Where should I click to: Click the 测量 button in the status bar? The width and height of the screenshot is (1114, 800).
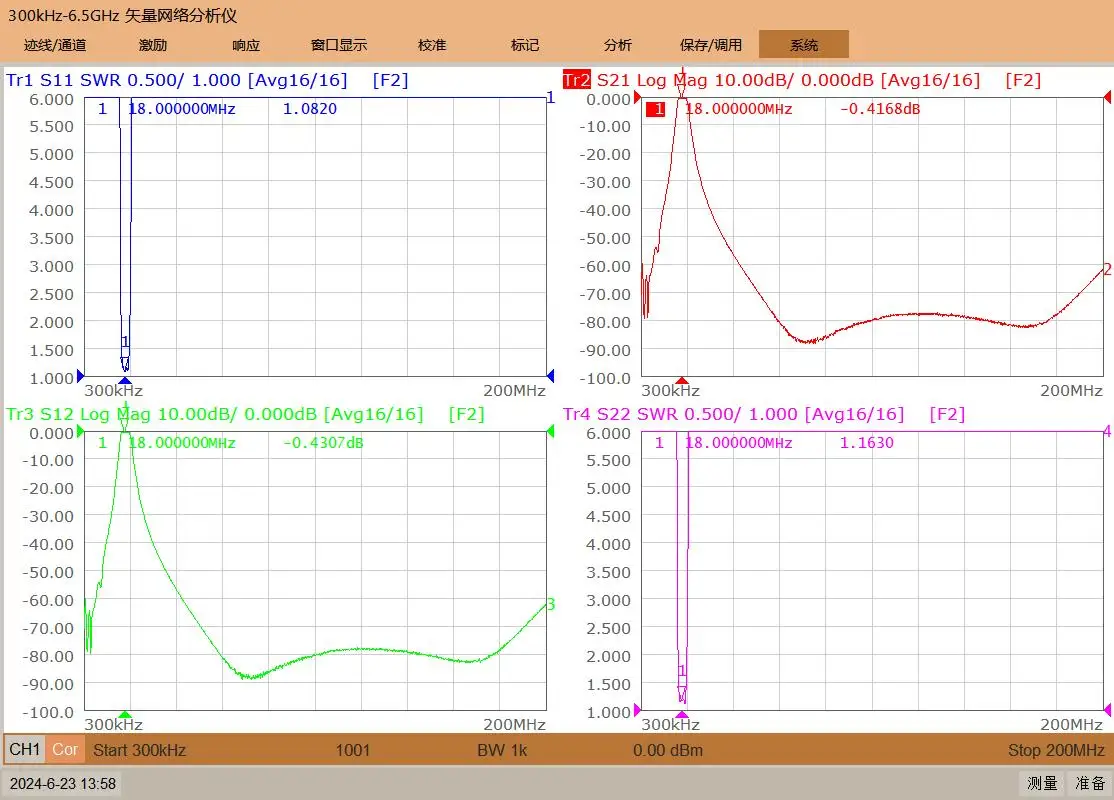1042,783
